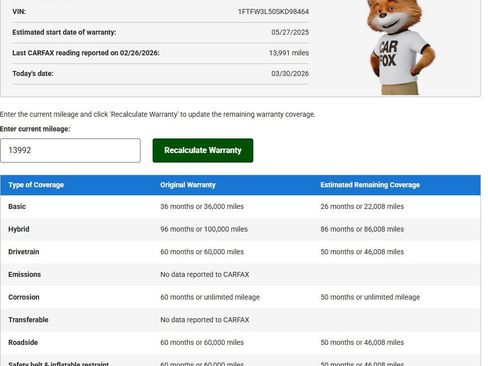Click the 'Original Warranty' column header
Viewport: 488px width, 366px height.
click(x=188, y=185)
